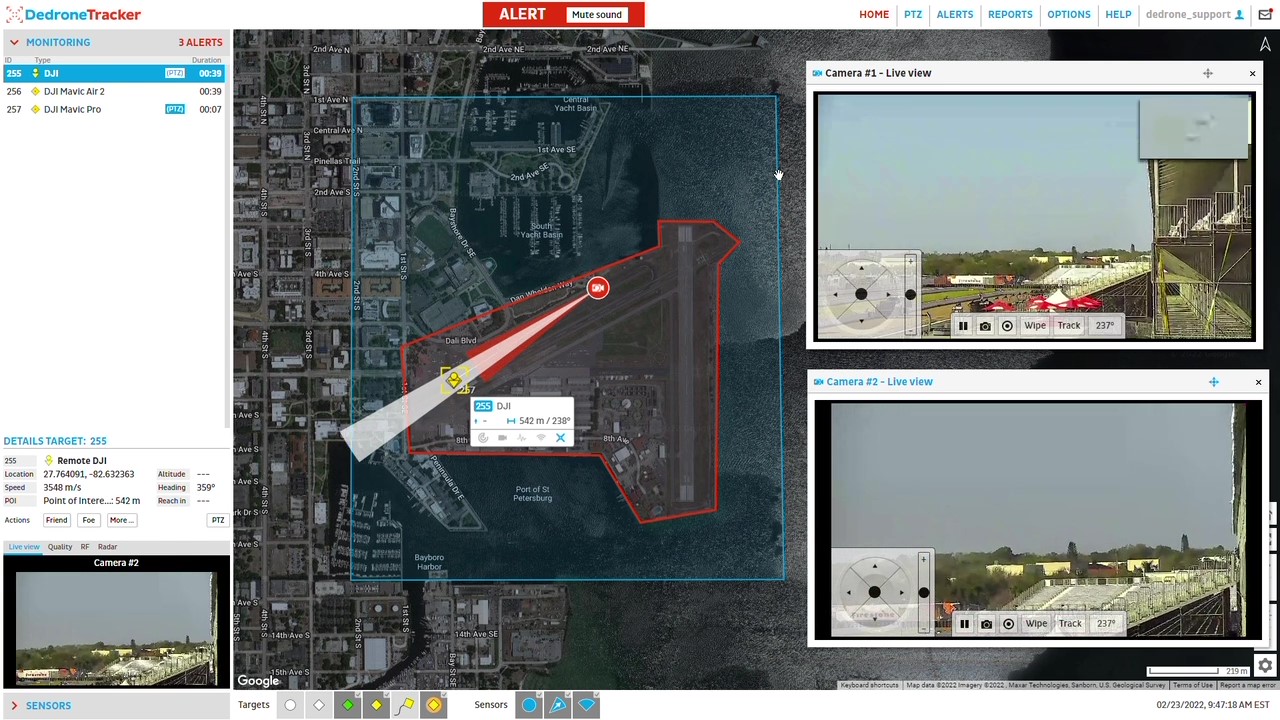Open dedrone_support user account

pos(1194,15)
